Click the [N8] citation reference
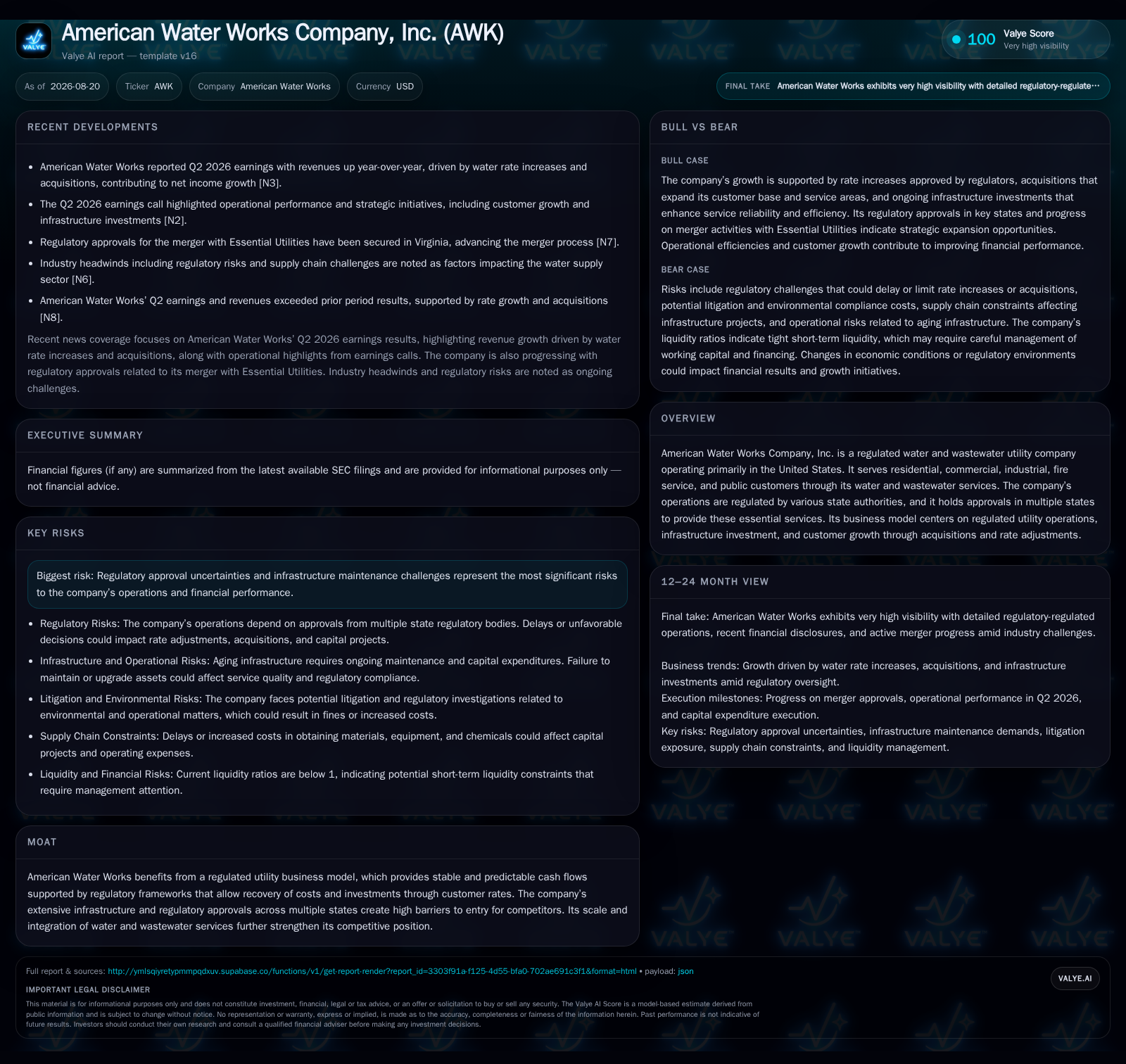 point(51,317)
